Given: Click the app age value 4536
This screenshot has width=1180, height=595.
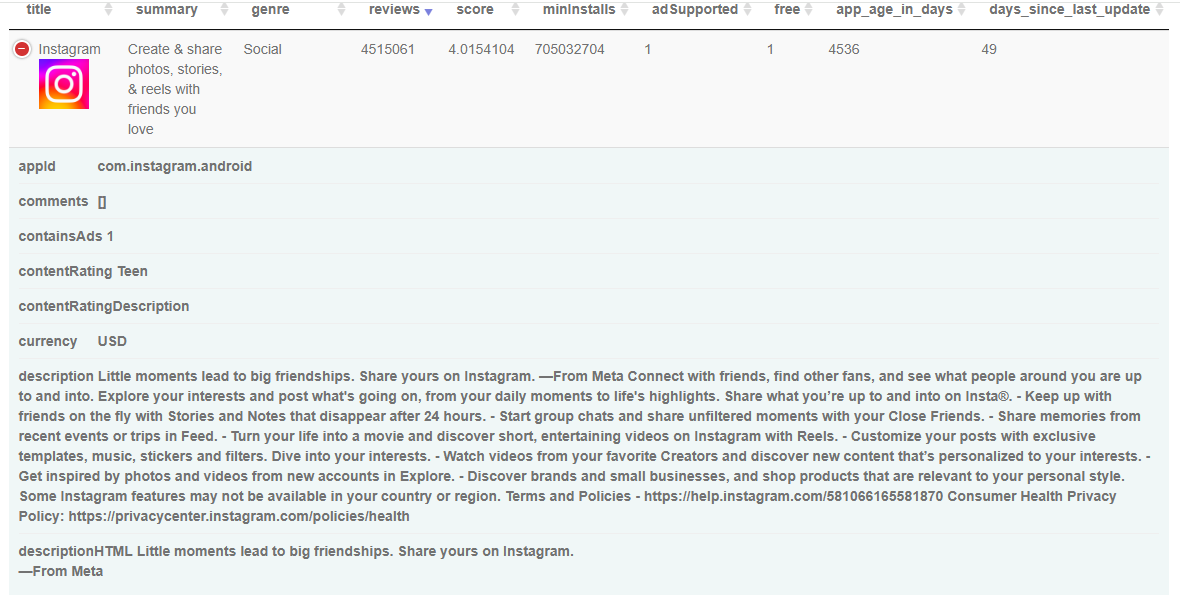Looking at the screenshot, I should click(x=844, y=49).
